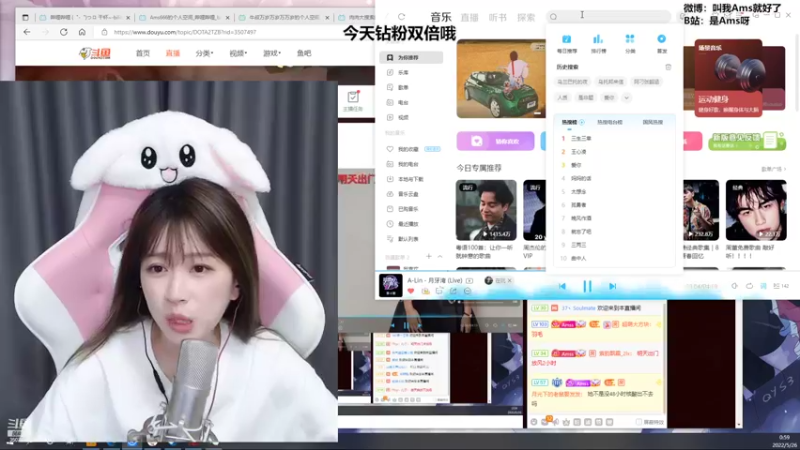Refresh the music player page icon
This screenshot has height=450, width=800.
402,17
